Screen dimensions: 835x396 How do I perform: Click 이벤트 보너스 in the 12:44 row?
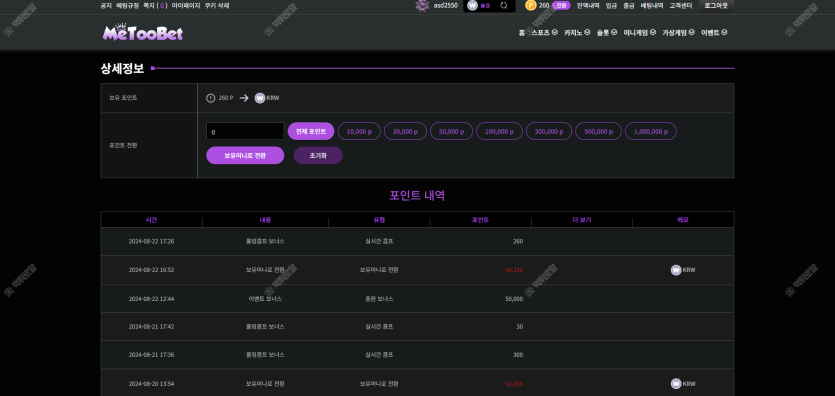coord(265,299)
